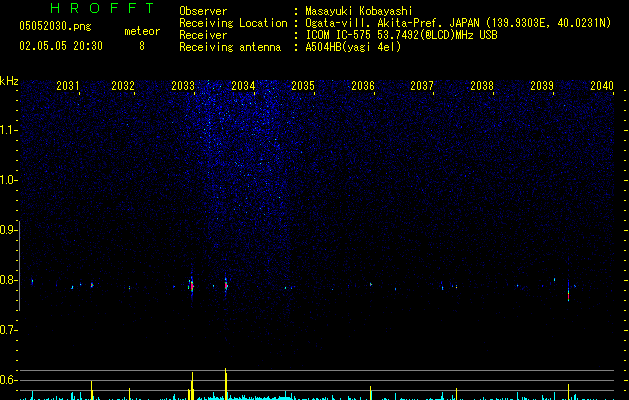Screen dimensions: 629x400
Task: Click the 0.7 kHz axis label
Action: (x=8, y=330)
